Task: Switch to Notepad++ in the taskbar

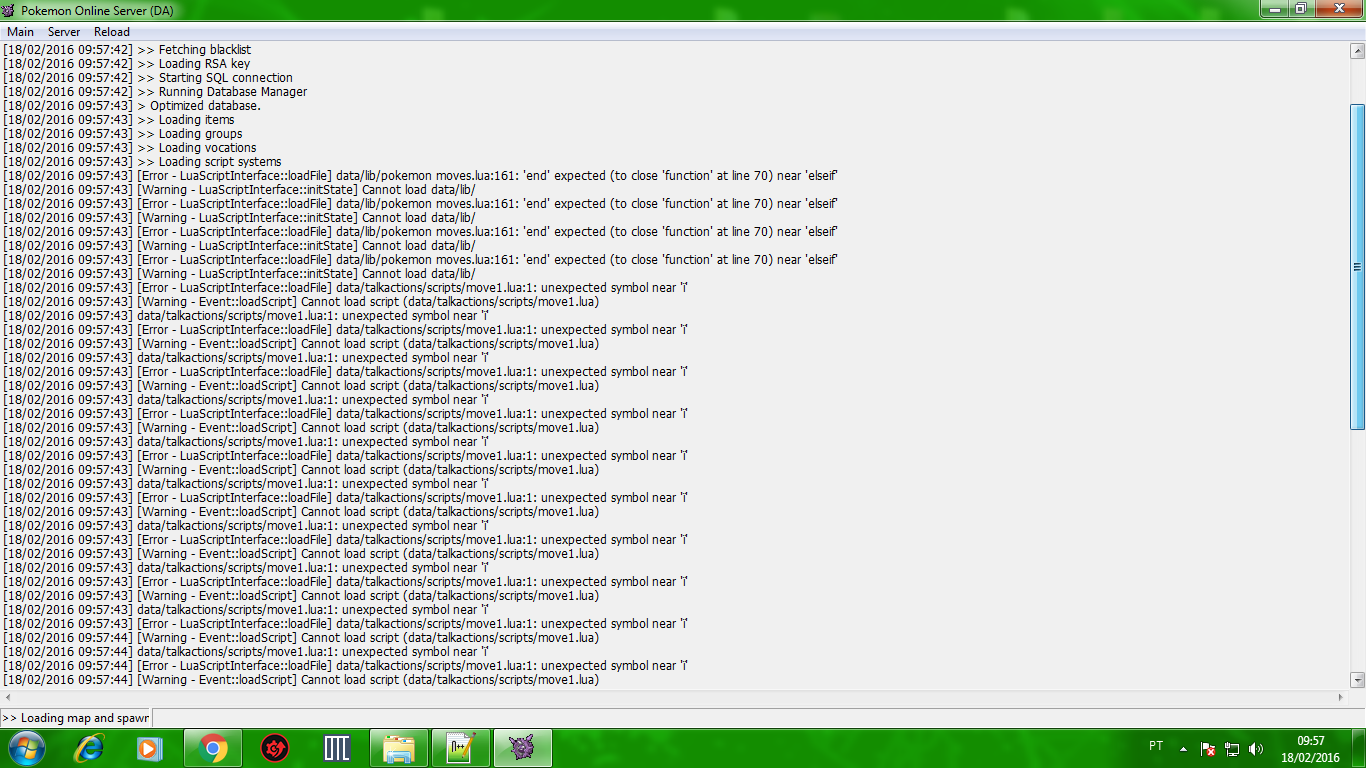Action: pos(461,748)
